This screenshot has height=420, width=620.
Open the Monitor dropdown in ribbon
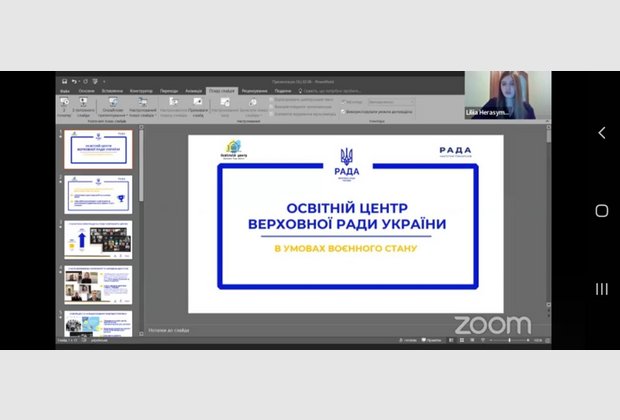coord(391,102)
